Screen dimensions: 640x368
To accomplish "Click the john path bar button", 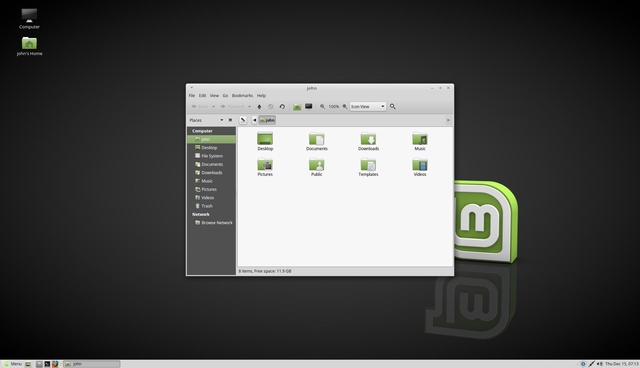I will [267, 120].
